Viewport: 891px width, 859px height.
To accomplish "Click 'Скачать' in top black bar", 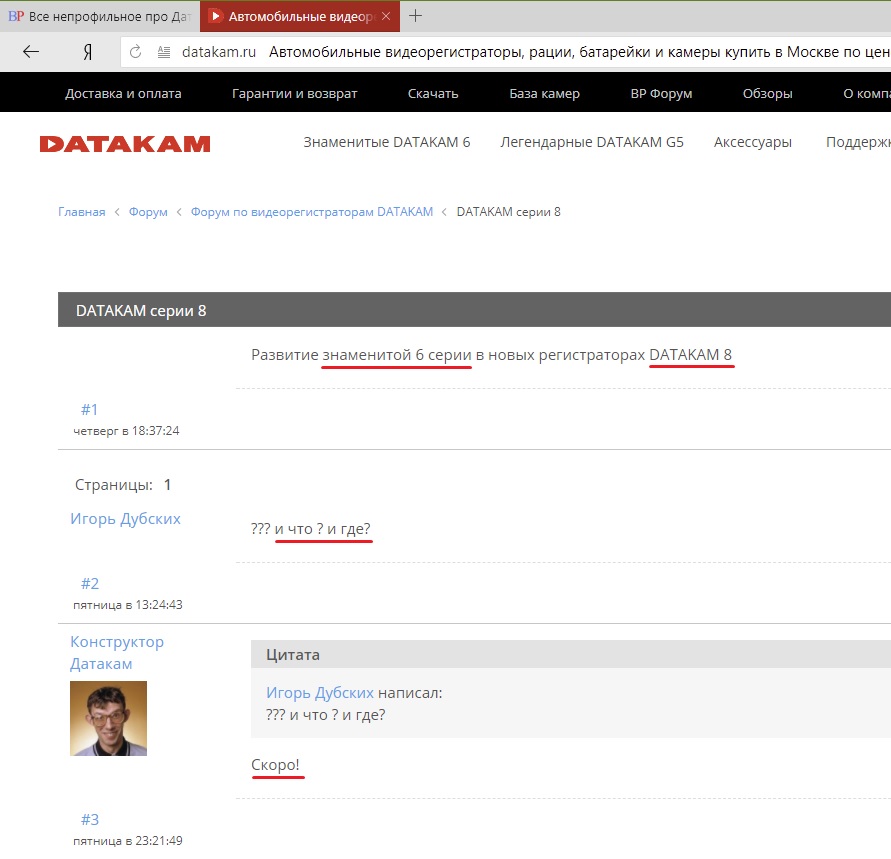I will (x=433, y=94).
